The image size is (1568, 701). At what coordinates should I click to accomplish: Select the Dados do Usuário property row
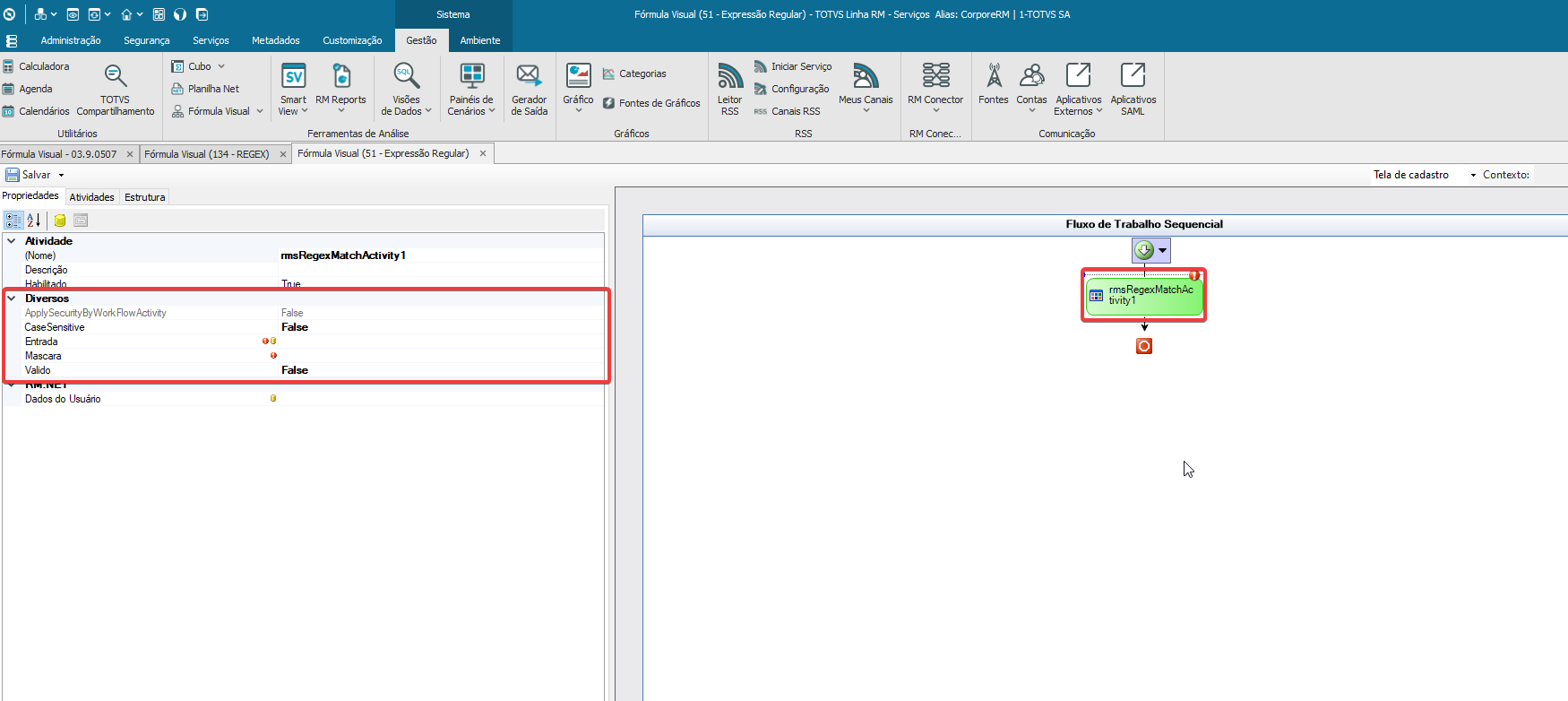[303, 399]
